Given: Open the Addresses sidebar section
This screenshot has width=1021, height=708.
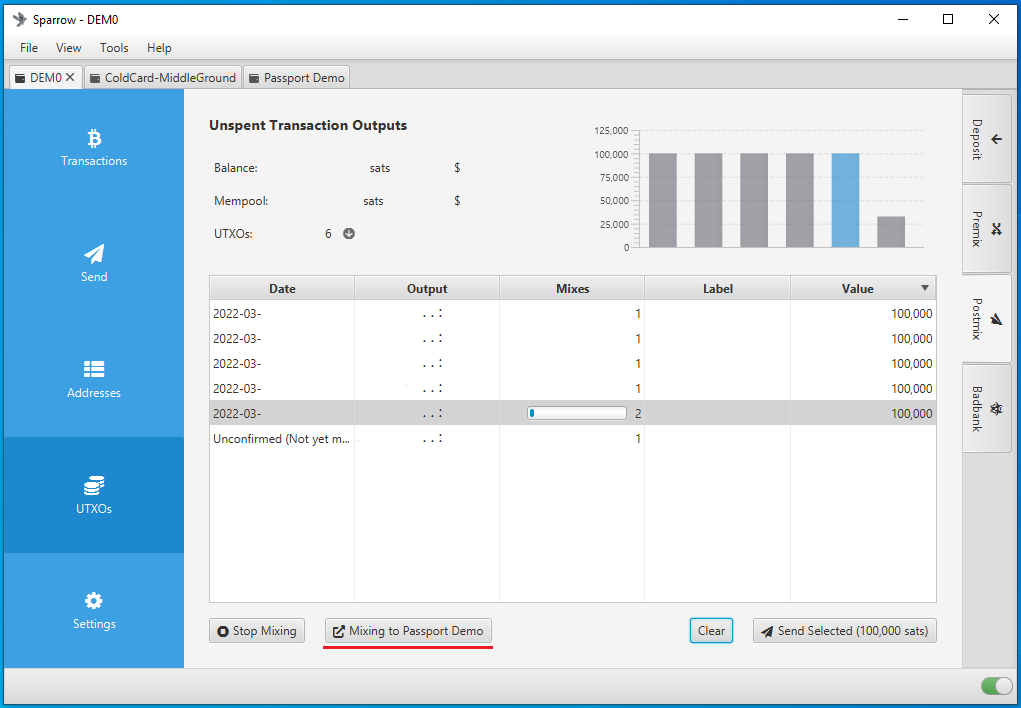Looking at the screenshot, I should [x=94, y=379].
